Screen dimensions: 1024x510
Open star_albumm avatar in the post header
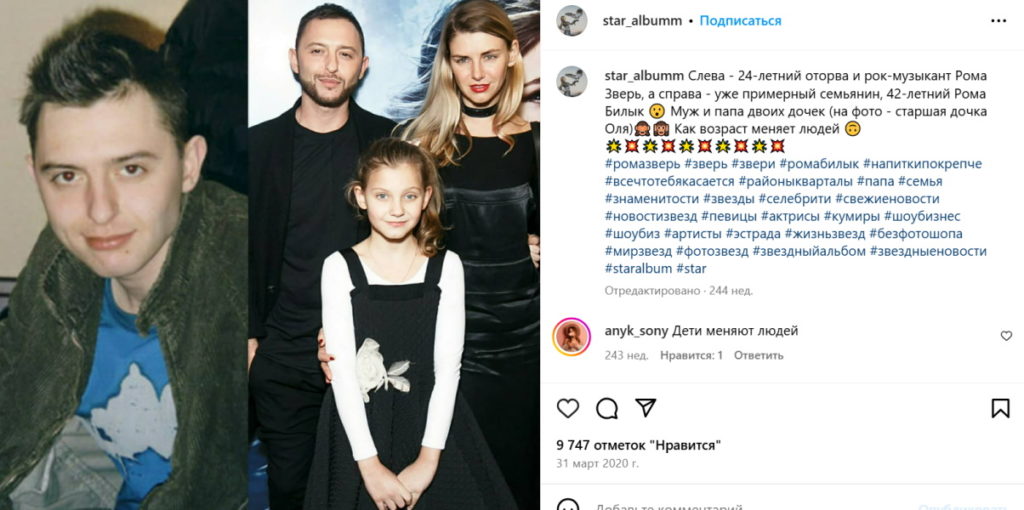tap(571, 21)
